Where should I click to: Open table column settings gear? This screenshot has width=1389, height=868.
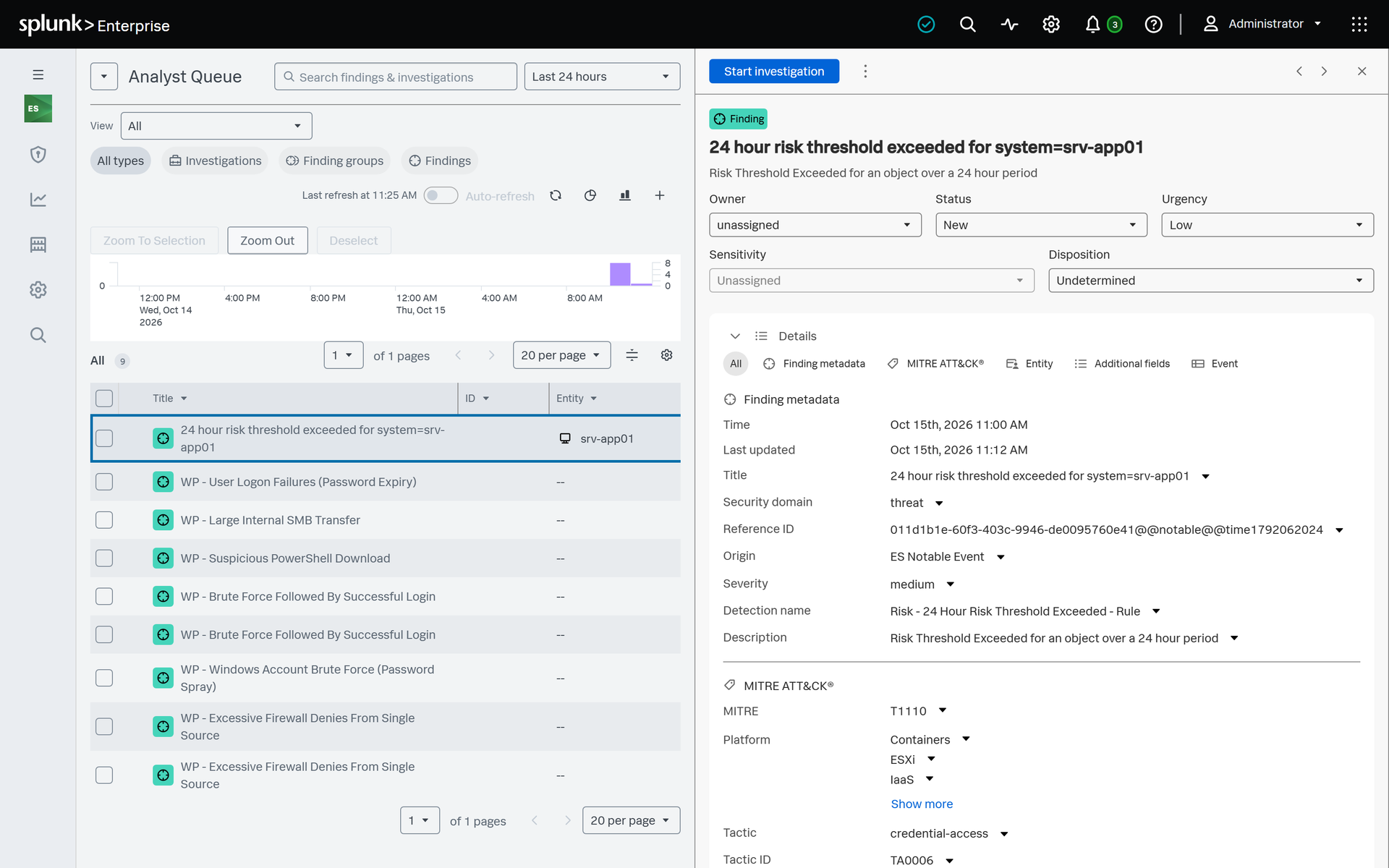coord(667,355)
